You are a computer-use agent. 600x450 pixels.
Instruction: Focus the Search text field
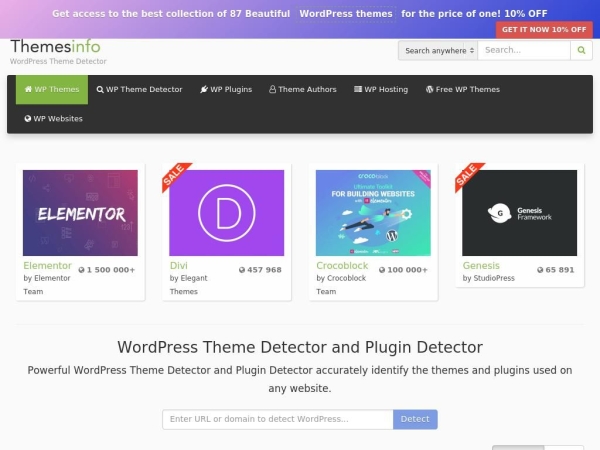coord(524,50)
